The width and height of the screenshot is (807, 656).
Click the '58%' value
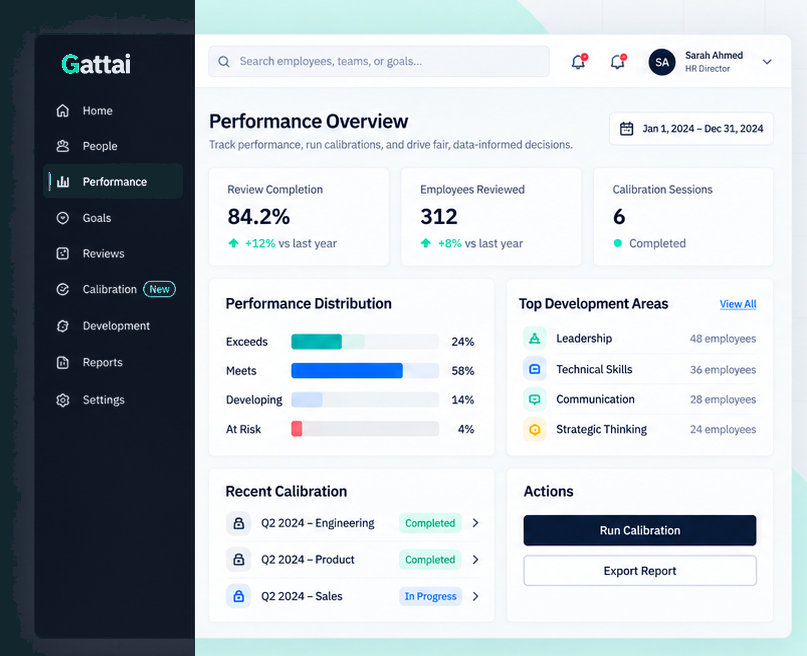point(463,371)
